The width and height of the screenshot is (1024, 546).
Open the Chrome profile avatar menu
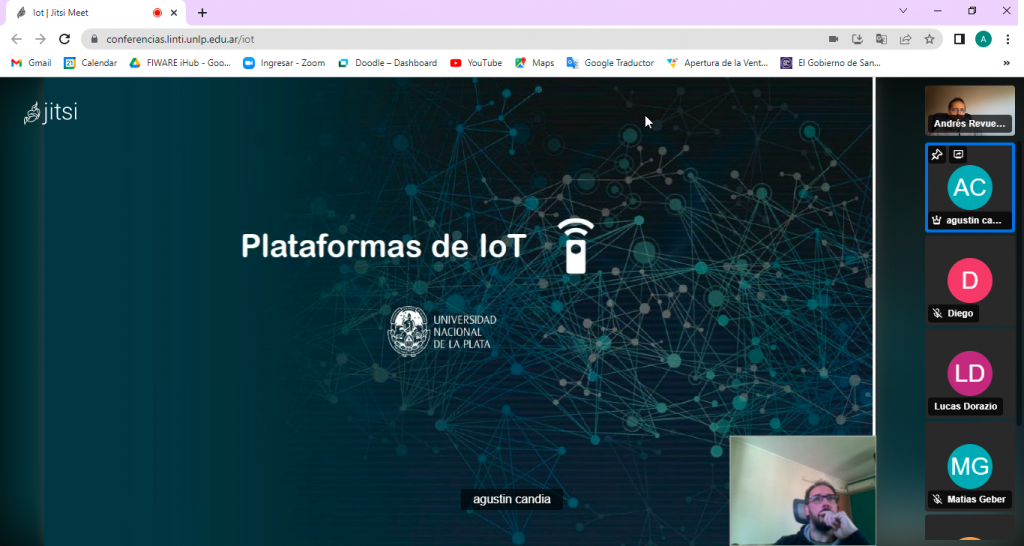(983, 39)
